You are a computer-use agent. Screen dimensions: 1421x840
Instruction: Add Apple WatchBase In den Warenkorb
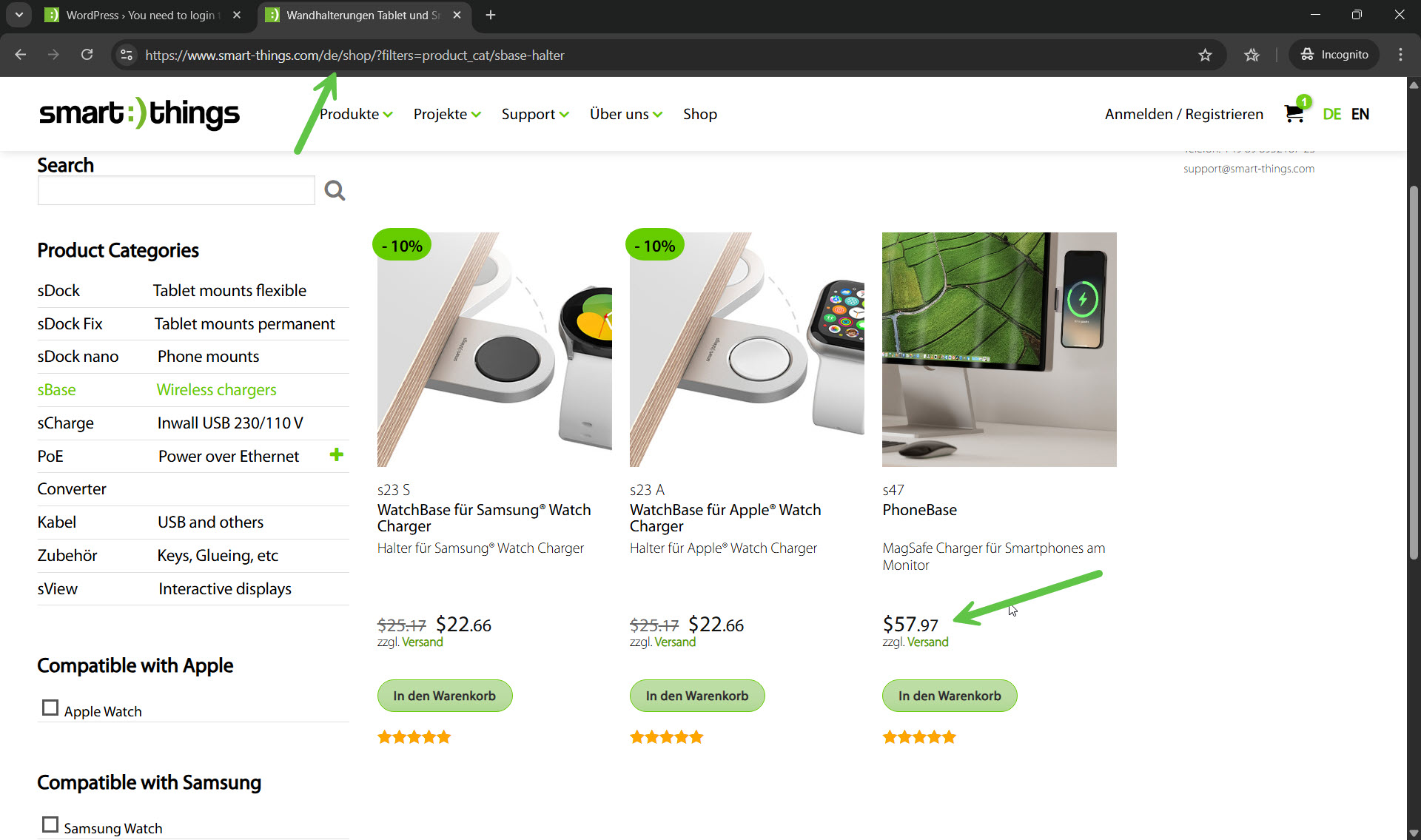(x=697, y=696)
